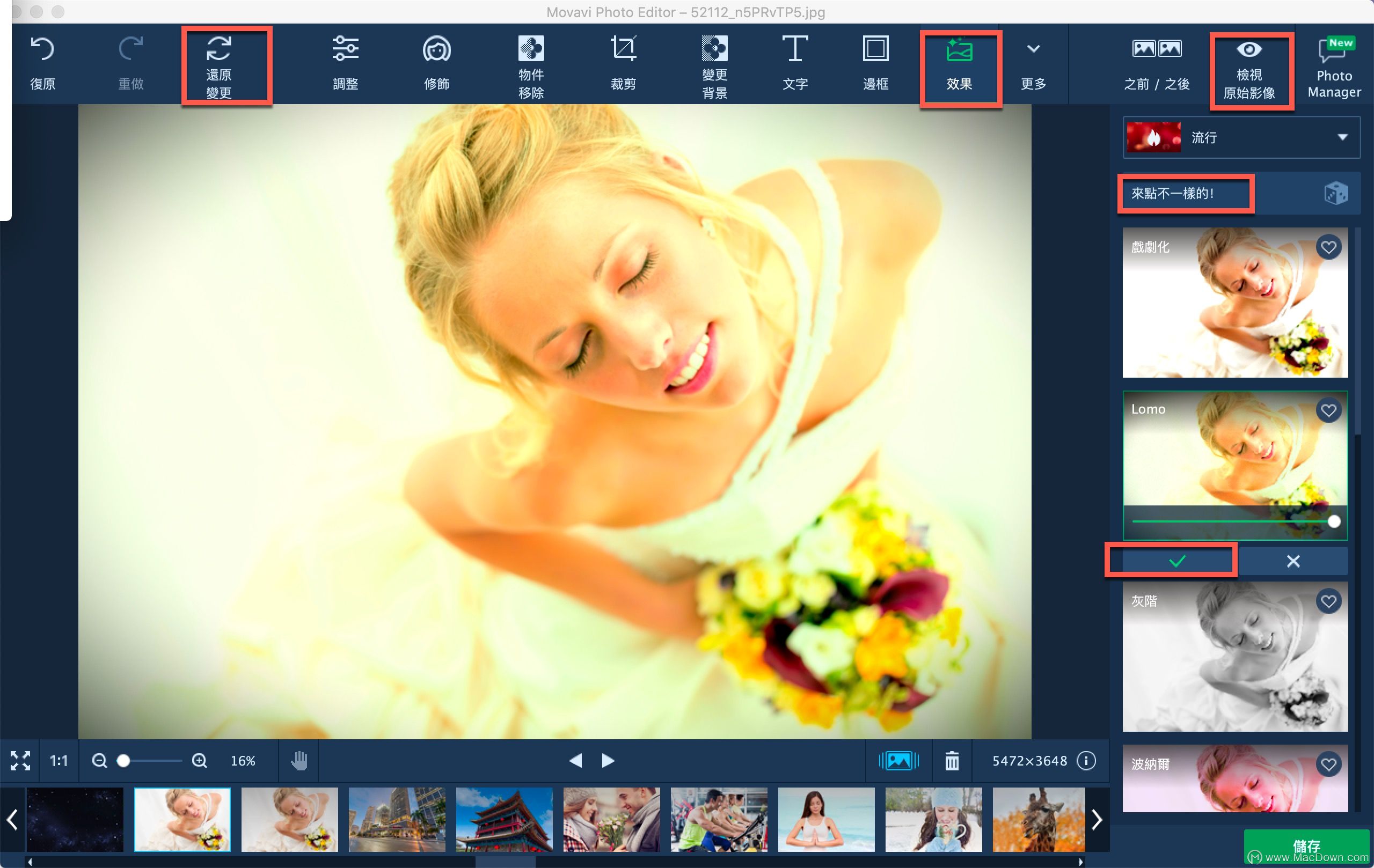Viewport: 1374px width, 868px height.
Task: Click the 5472×3648 image dimensions text
Action: 1029,761
